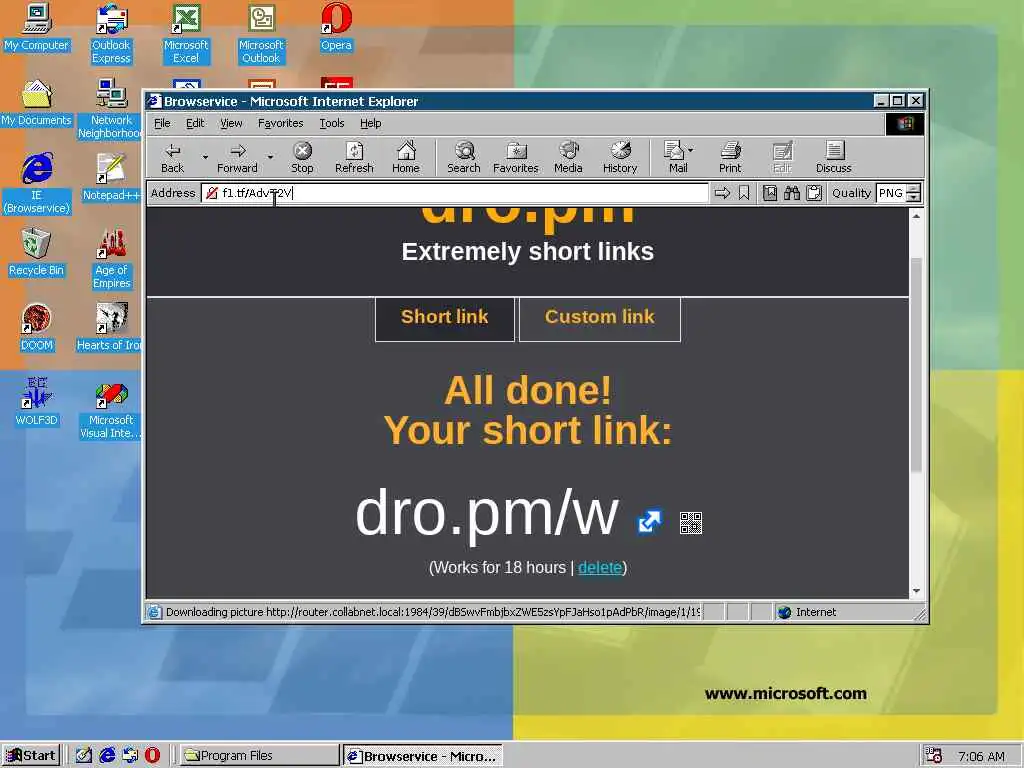Viewport: 1024px width, 768px height.
Task: Open the Recycle Bin on the desktop
Action: [x=37, y=252]
